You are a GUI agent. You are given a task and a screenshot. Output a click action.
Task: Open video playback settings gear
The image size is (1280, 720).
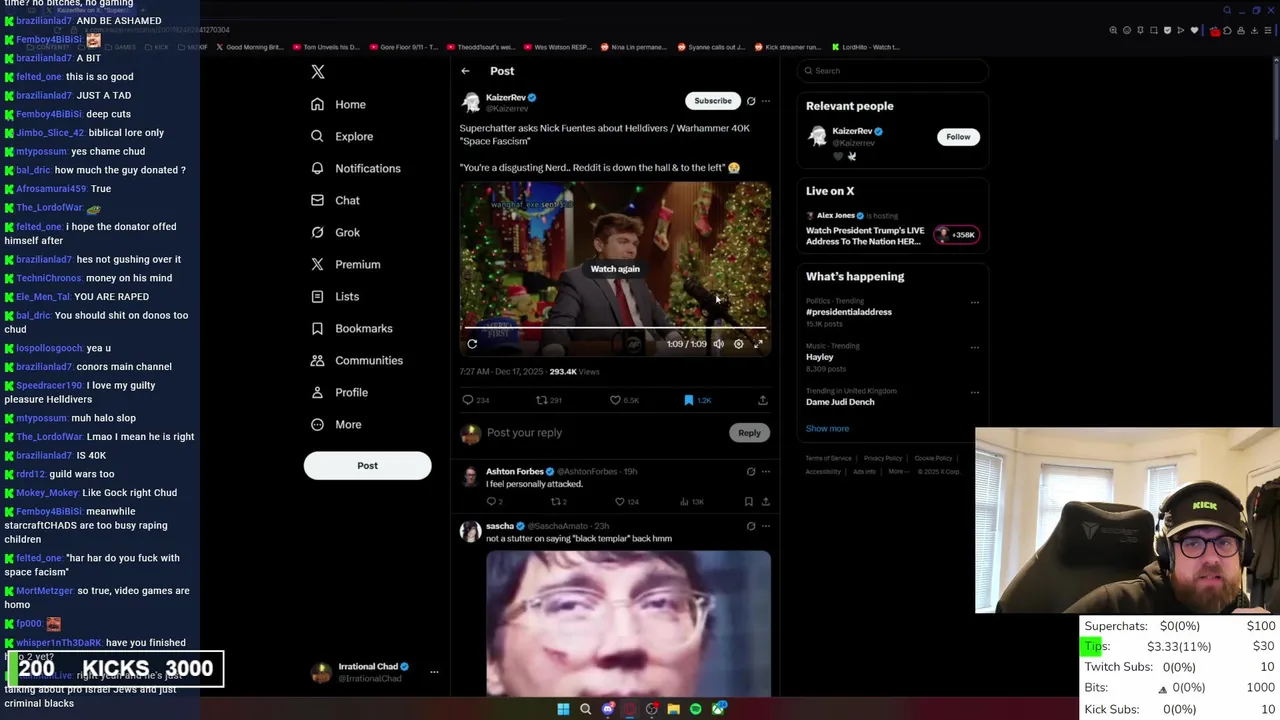738,344
